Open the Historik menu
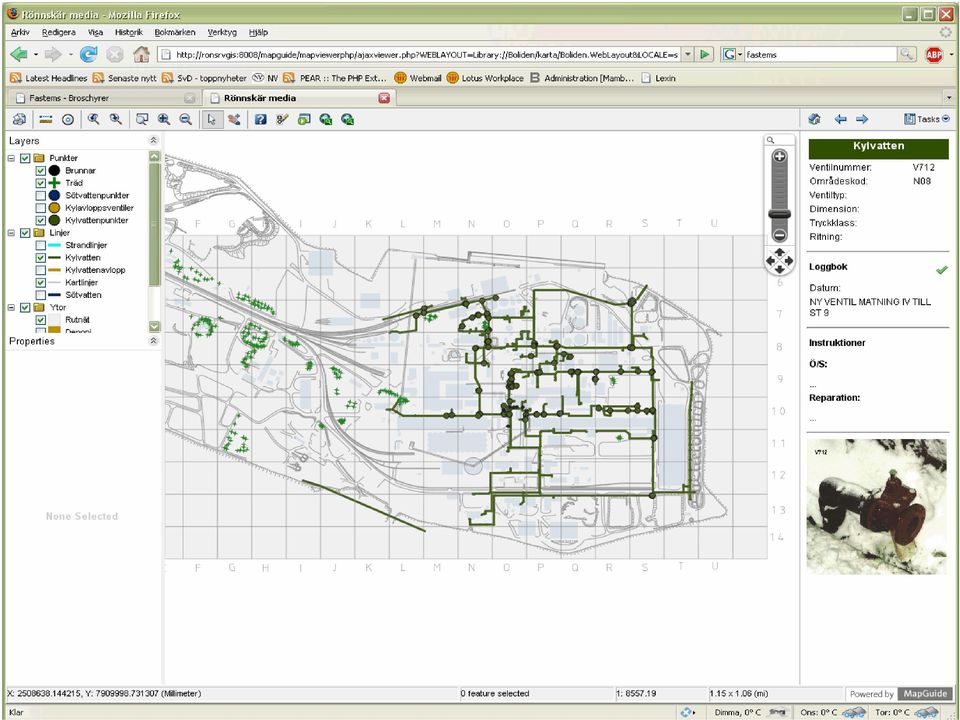Image resolution: width=960 pixels, height=720 pixels. coord(129,32)
